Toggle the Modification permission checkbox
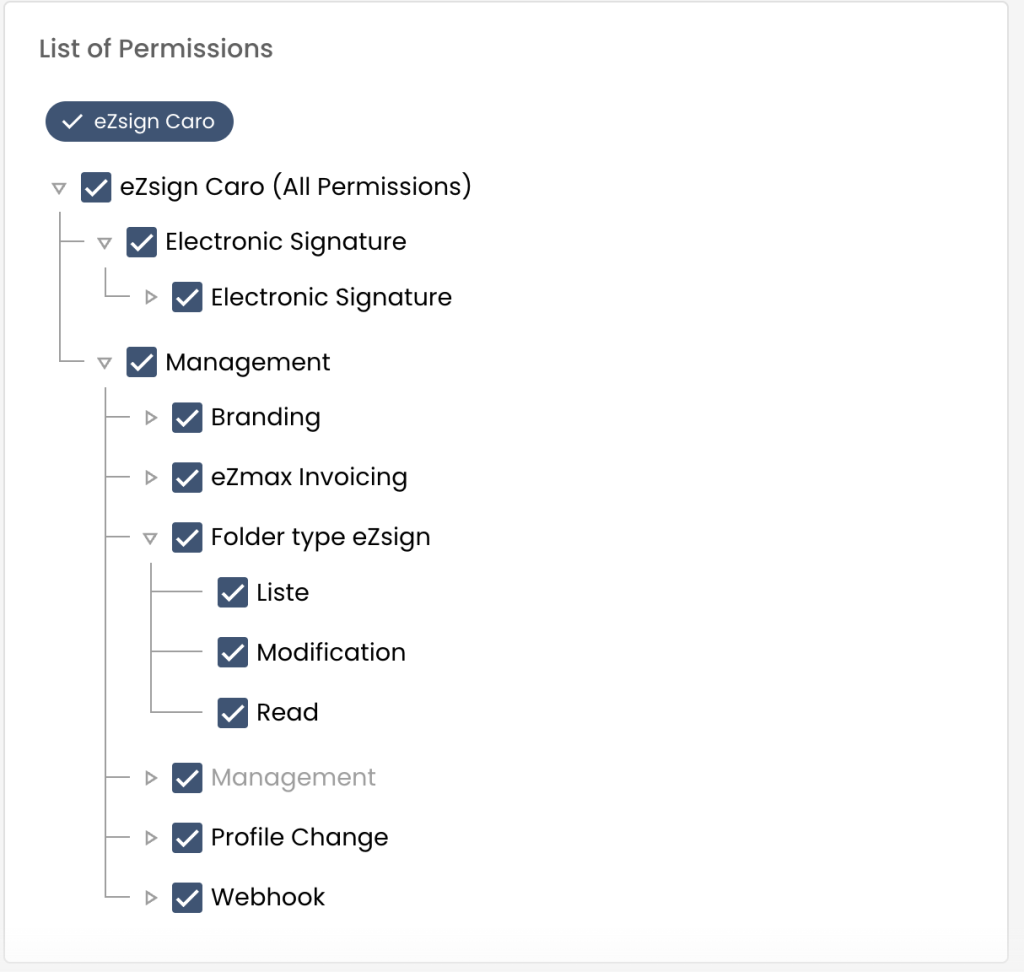This screenshot has height=972, width=1024. [233, 652]
